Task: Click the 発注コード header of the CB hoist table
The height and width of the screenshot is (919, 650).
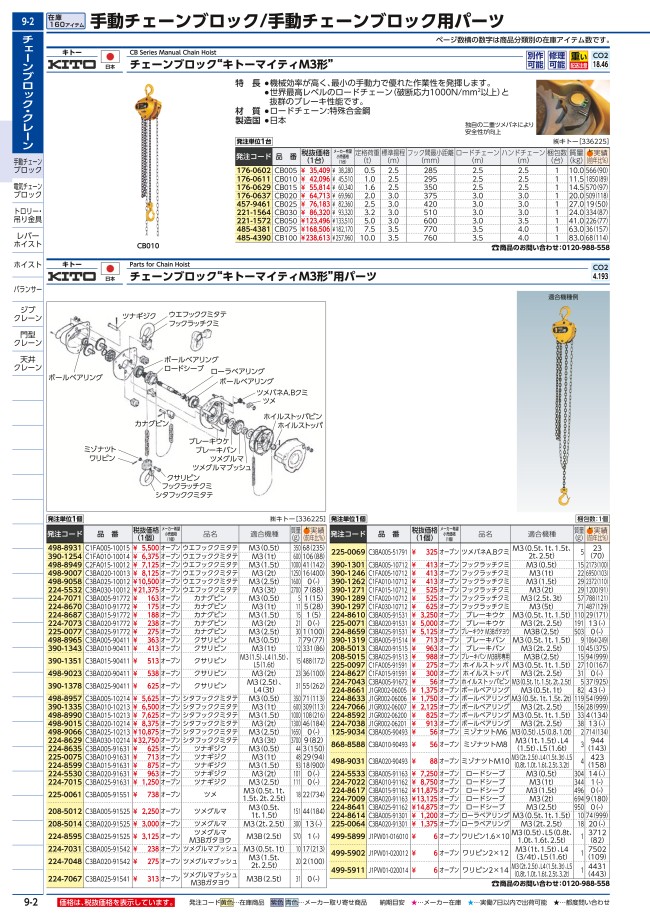Action: (253, 156)
